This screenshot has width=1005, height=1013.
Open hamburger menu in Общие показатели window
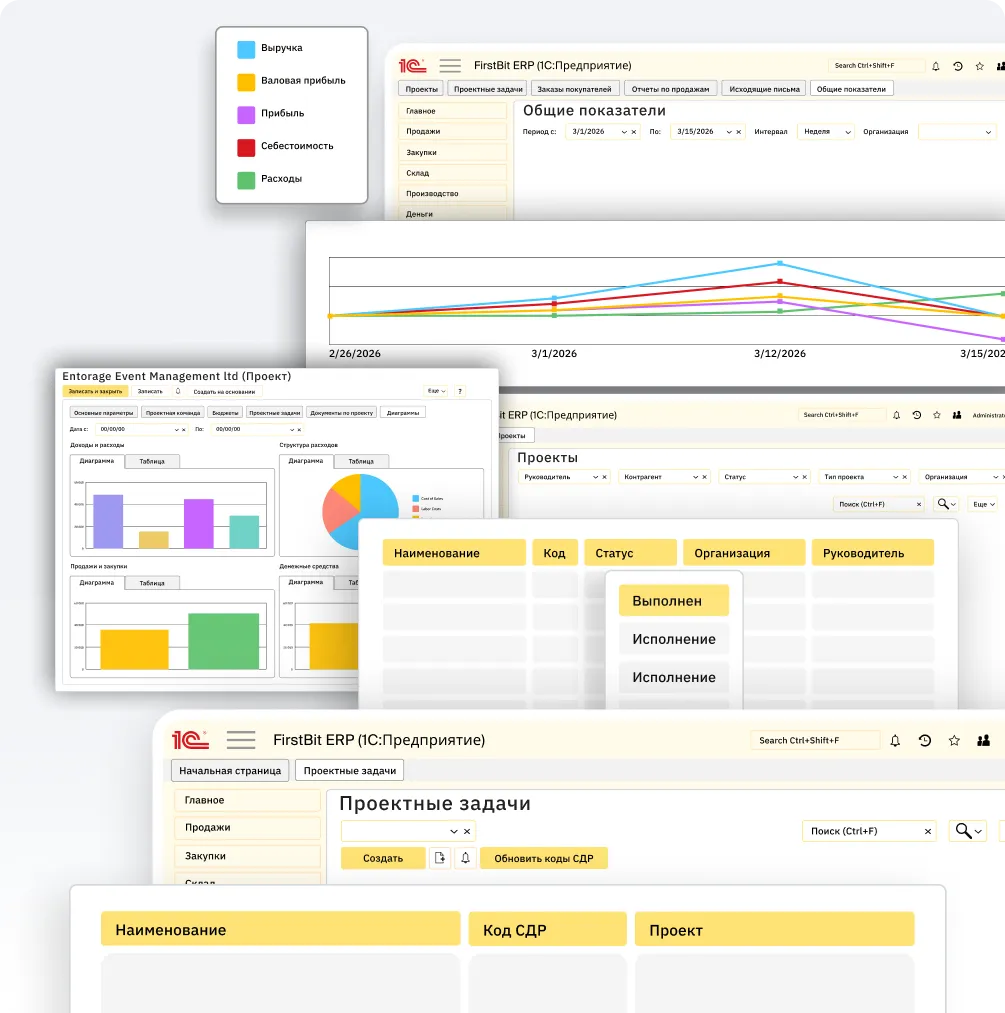coord(450,66)
